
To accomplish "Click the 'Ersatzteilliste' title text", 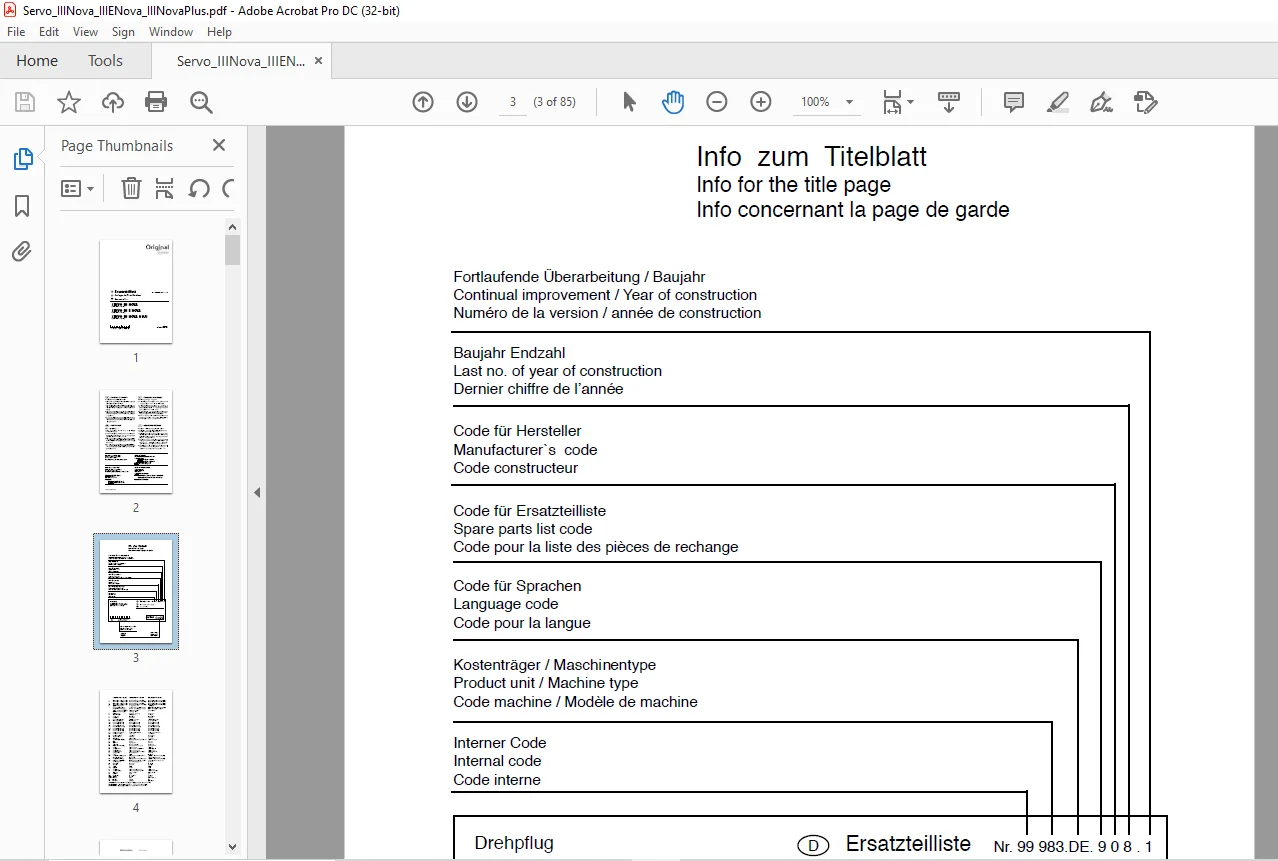I will [908, 844].
